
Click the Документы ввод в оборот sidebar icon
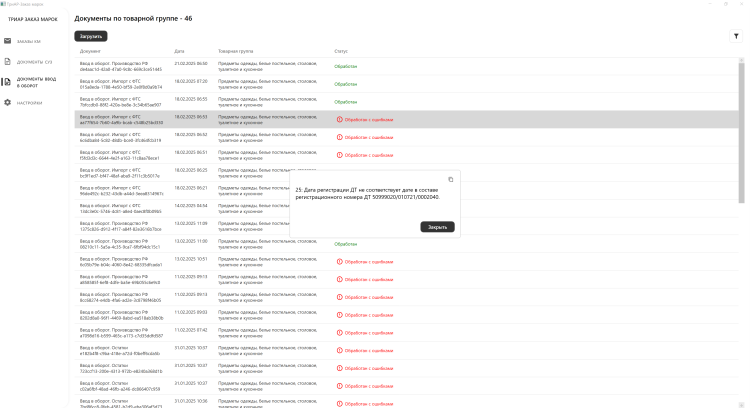click(x=8, y=81)
